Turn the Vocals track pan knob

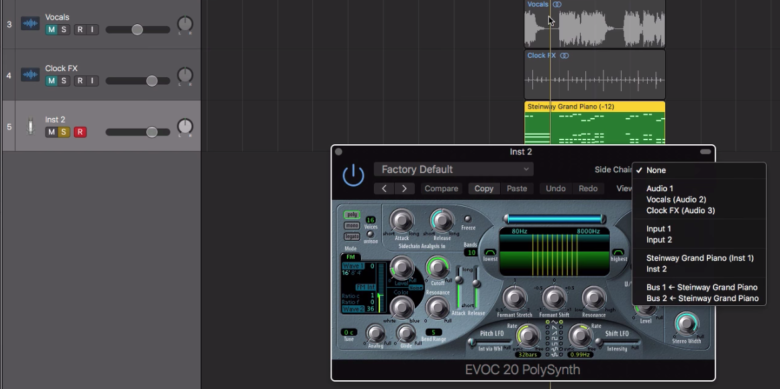point(185,23)
